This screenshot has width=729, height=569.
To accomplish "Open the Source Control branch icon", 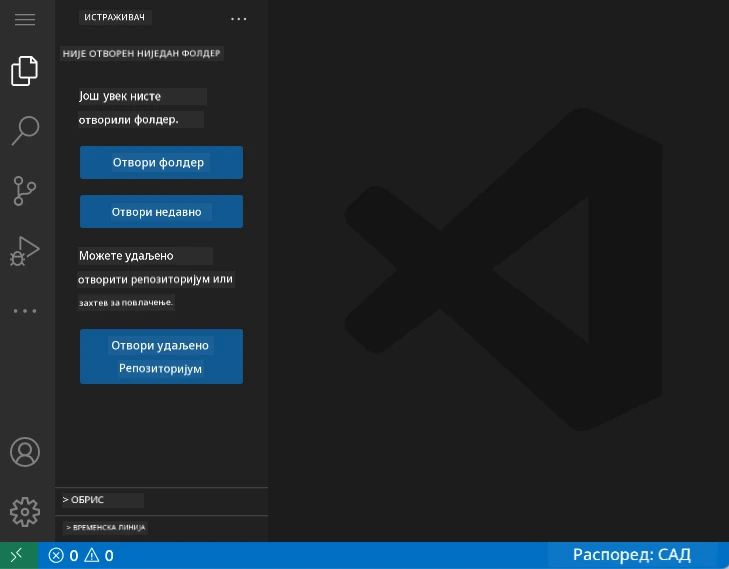I will [25, 191].
